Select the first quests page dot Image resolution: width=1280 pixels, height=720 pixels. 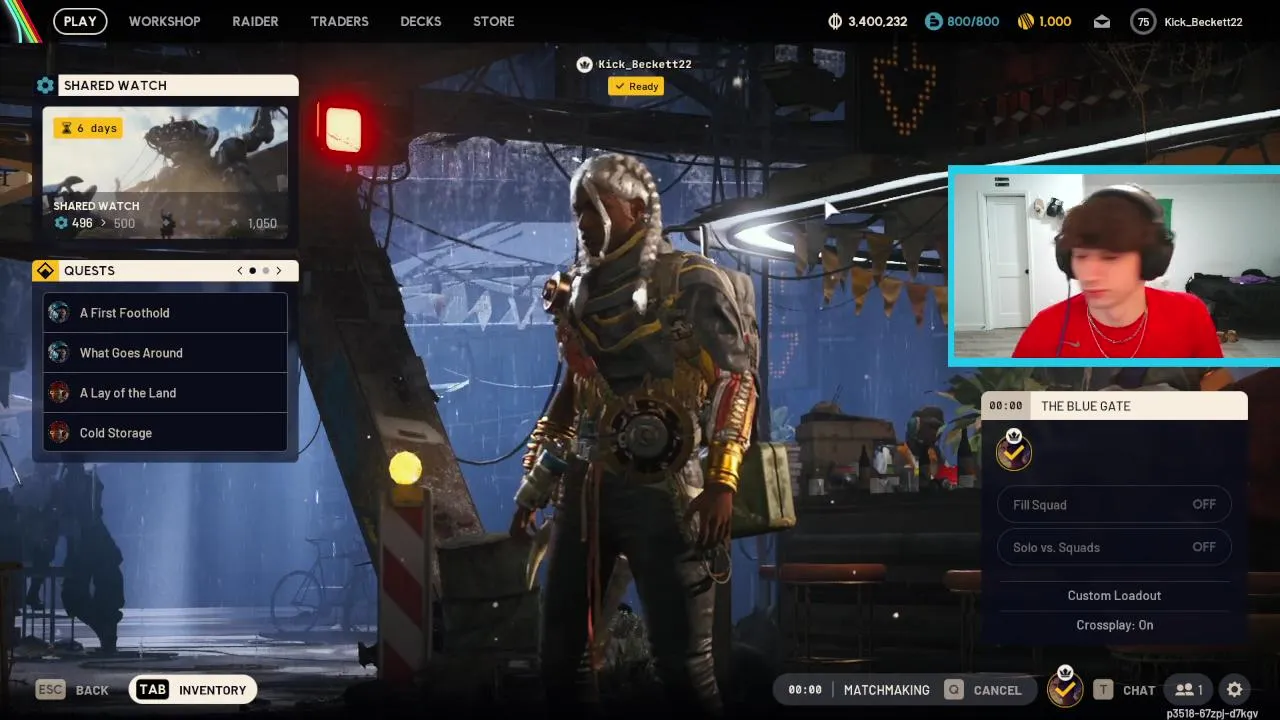(x=252, y=271)
